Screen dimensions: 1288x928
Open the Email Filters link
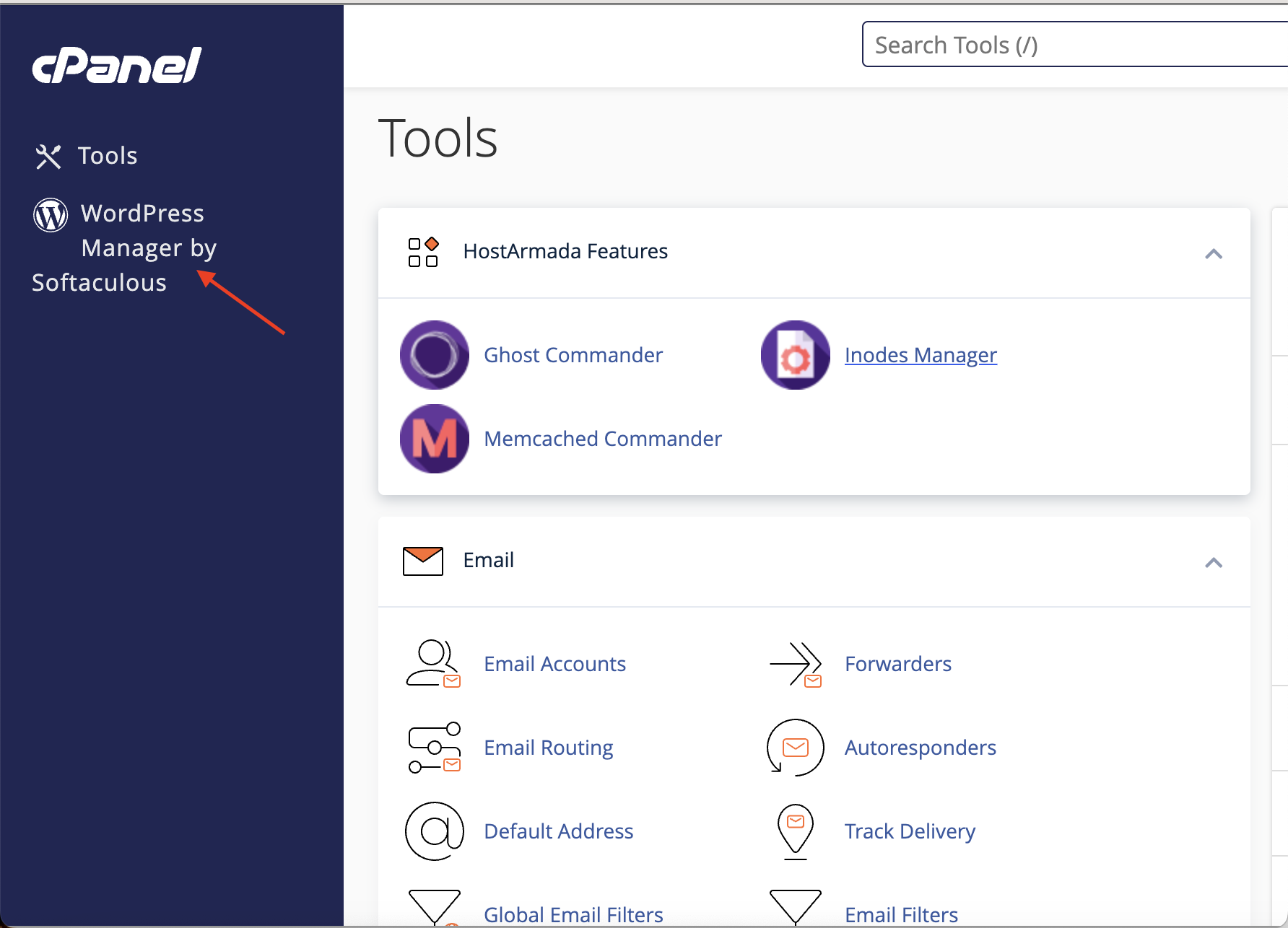click(x=901, y=915)
